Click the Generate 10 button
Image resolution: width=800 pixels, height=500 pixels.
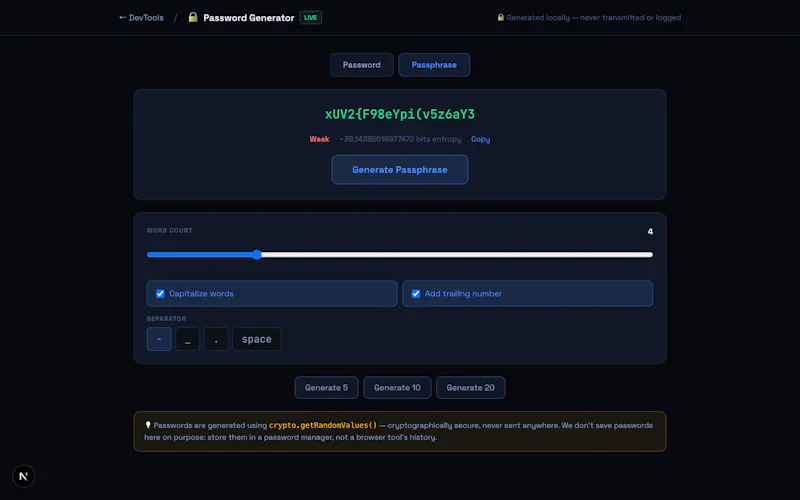click(x=397, y=388)
